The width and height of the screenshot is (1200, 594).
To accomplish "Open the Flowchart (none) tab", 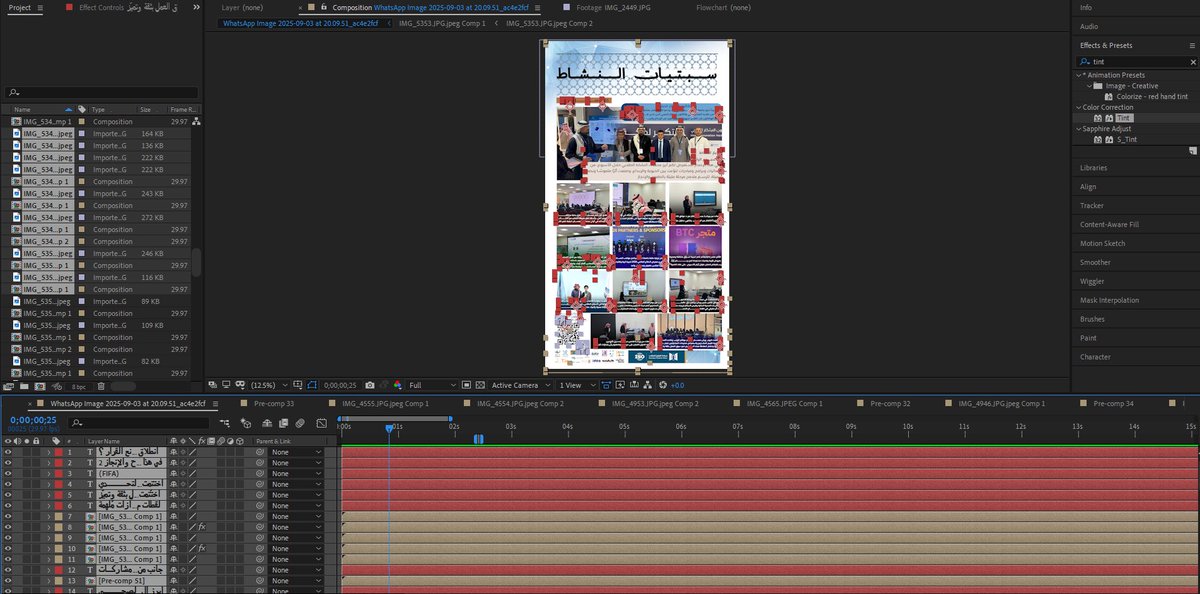I will click(723, 7).
